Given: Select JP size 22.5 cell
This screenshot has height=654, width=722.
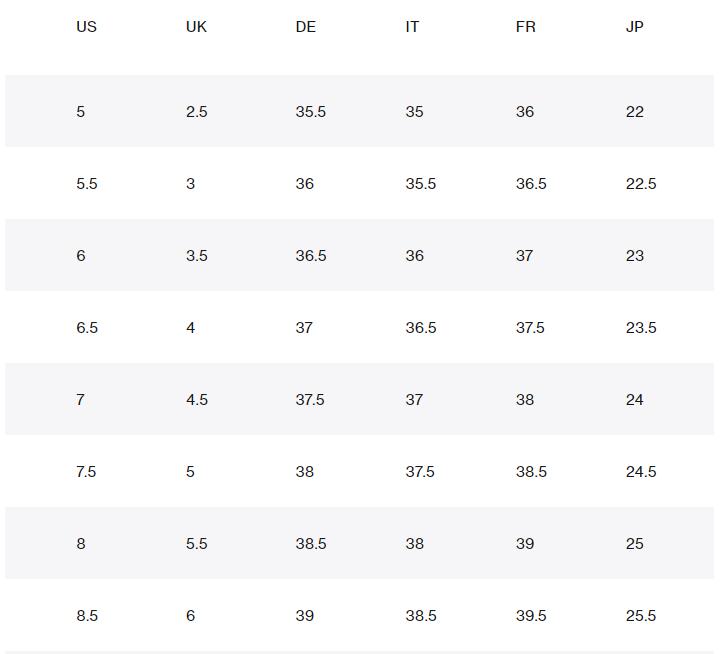Looking at the screenshot, I should [641, 184].
